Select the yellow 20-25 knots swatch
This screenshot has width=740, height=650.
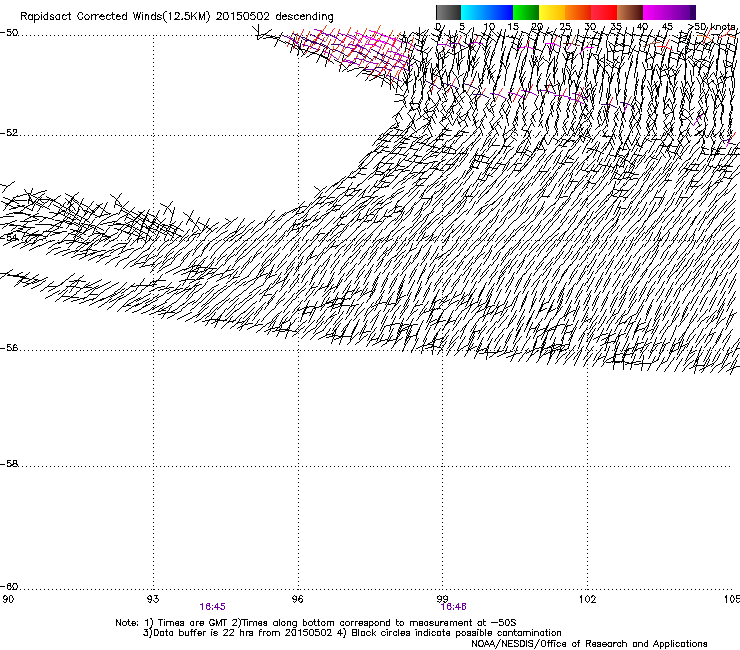pyautogui.click(x=552, y=12)
